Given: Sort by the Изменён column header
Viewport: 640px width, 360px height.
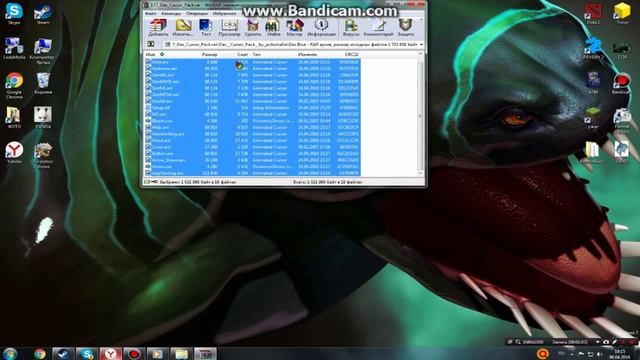Looking at the screenshot, I should click(x=307, y=54).
